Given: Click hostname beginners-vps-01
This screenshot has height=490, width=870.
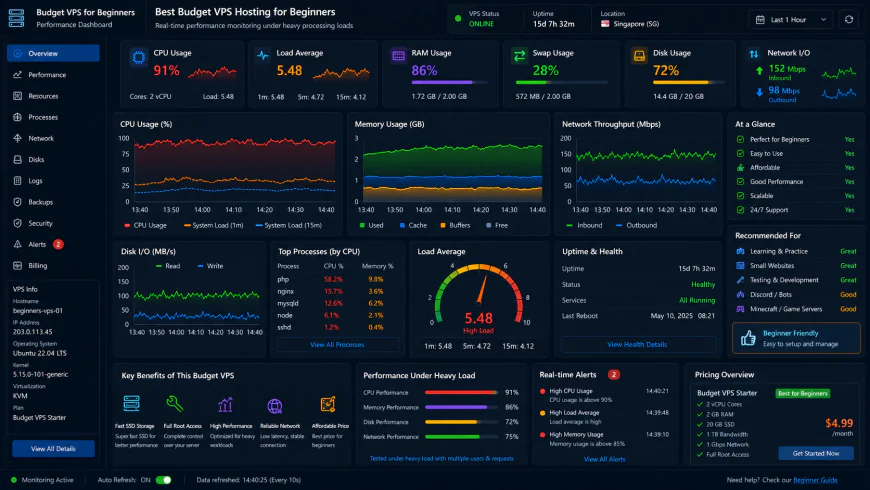Looking at the screenshot, I should point(38,311).
